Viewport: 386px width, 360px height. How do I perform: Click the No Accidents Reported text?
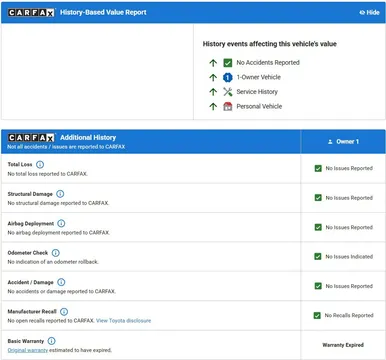[x=268, y=63]
